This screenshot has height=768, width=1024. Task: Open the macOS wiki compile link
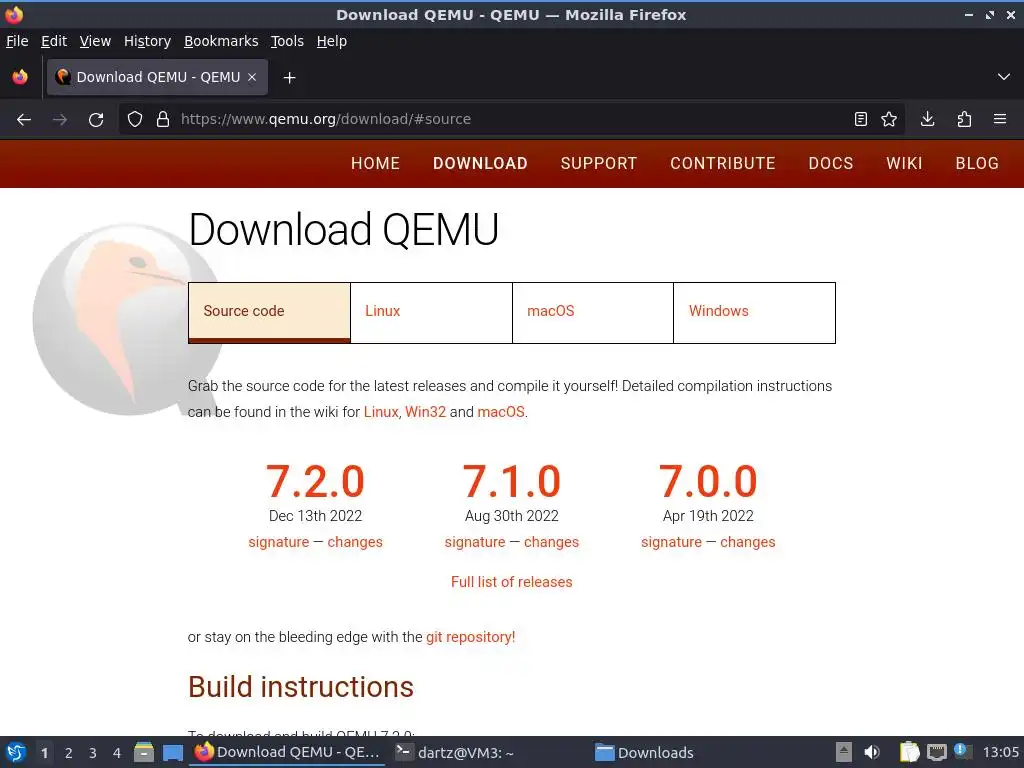[501, 412]
